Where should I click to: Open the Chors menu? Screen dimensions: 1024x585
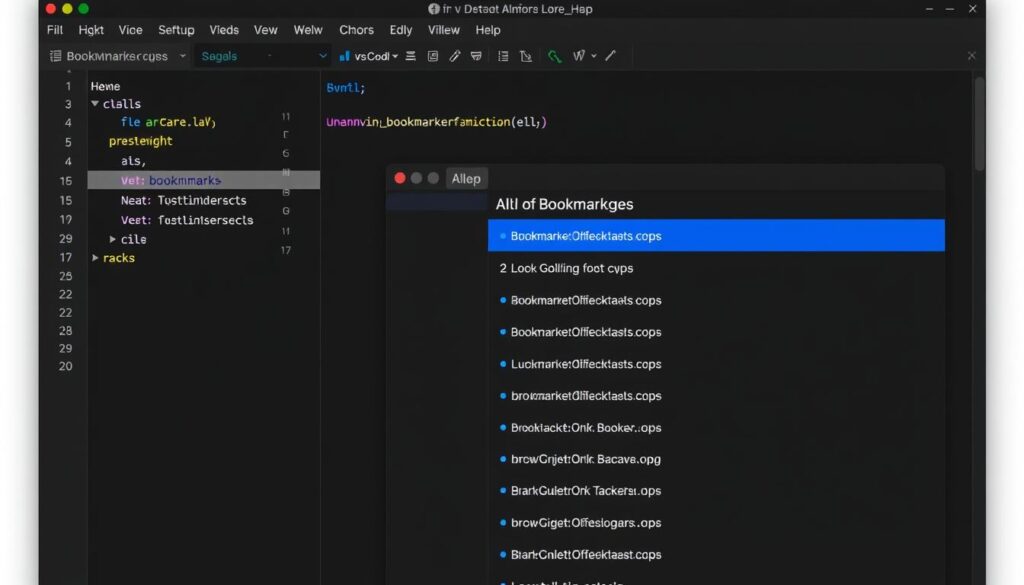click(x=357, y=30)
